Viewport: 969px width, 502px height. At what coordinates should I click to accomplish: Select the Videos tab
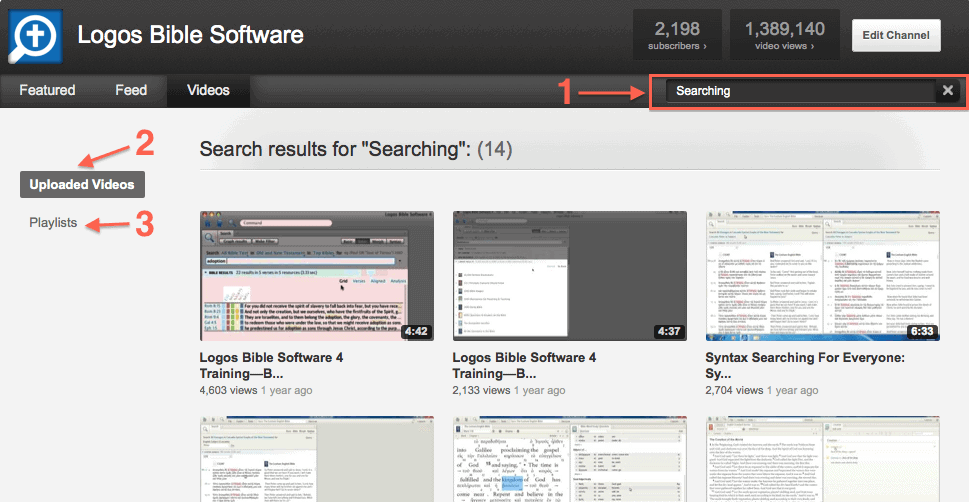point(208,91)
